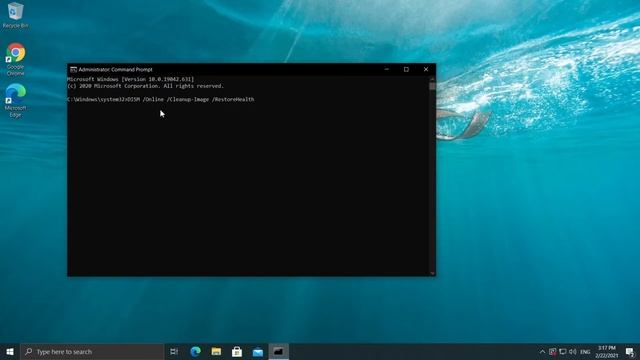Click the ENG language indicator
640x360 pixels.
(585, 351)
